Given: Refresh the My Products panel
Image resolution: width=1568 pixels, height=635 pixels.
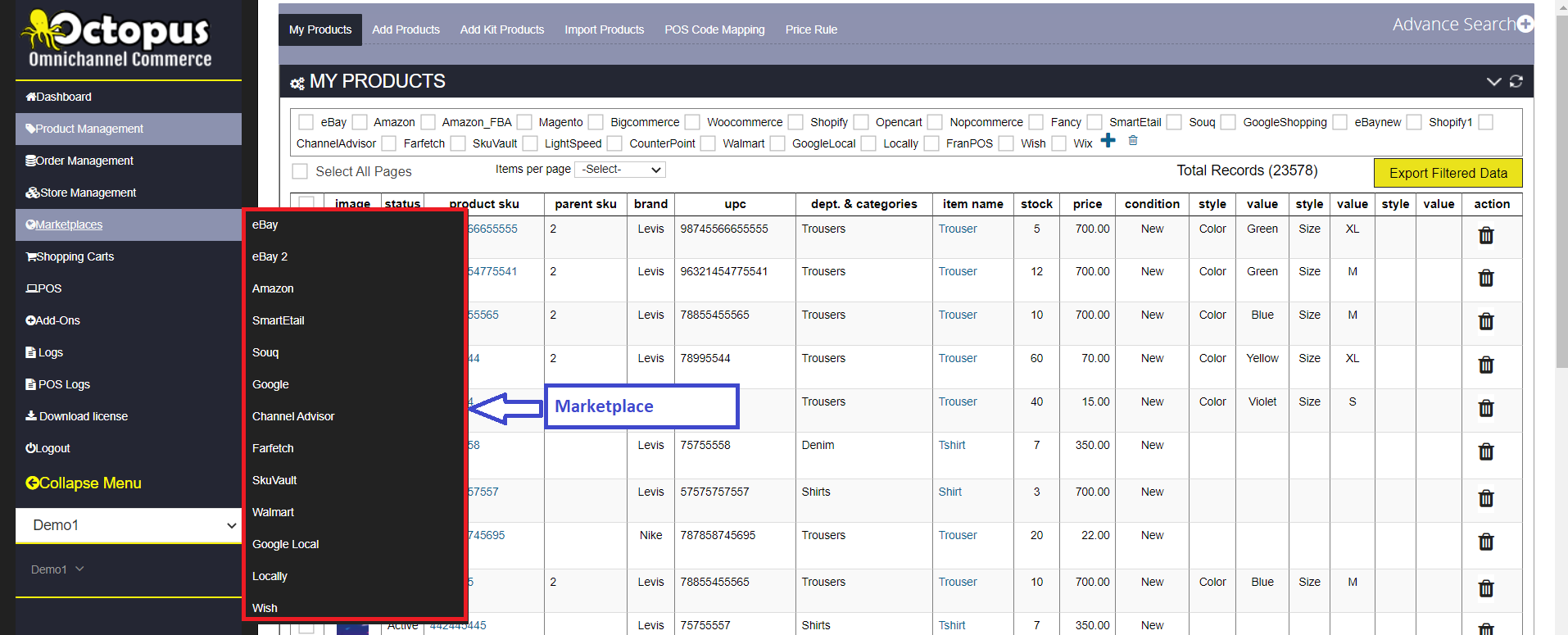Looking at the screenshot, I should (1516, 81).
